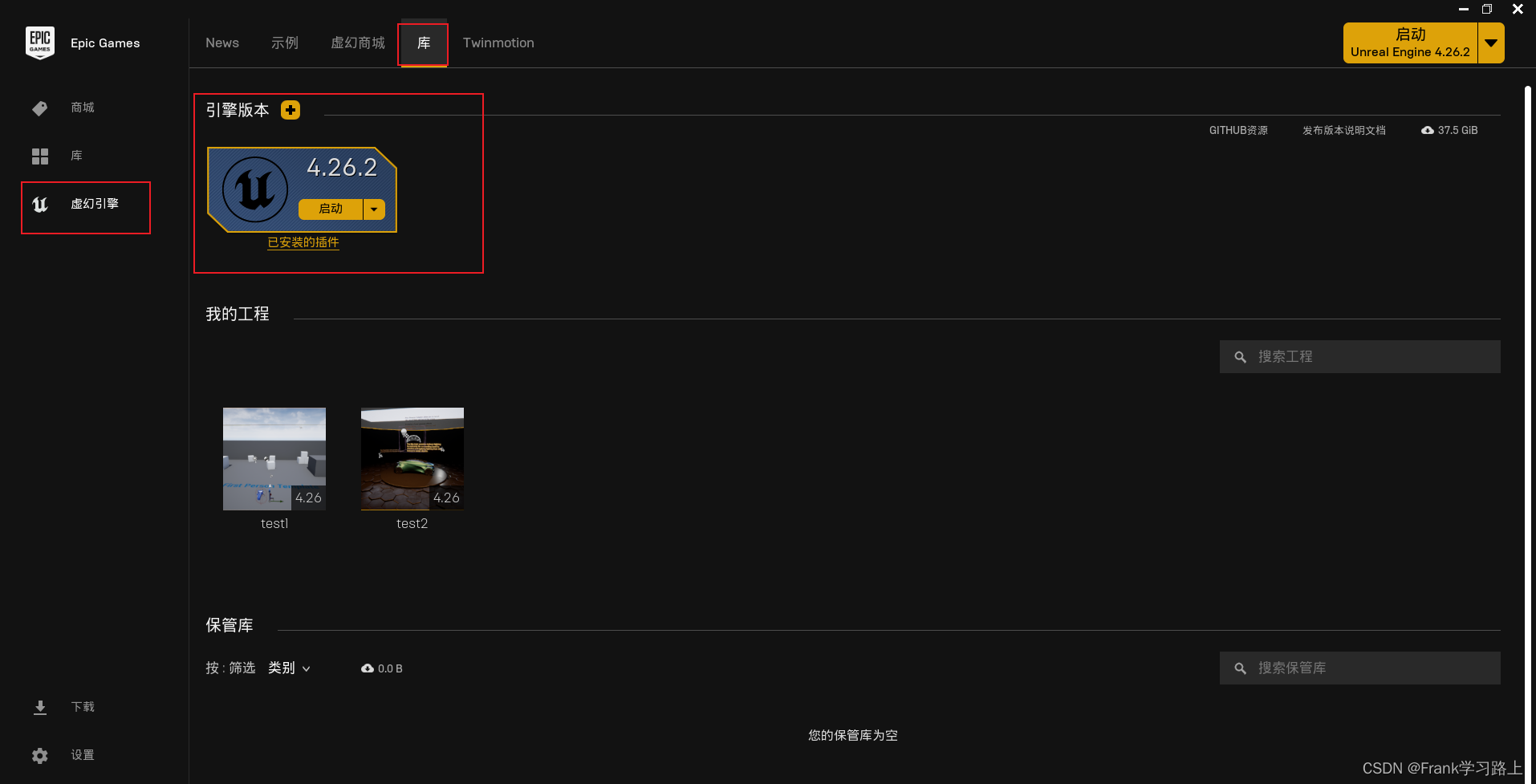Click the cloud icon beside 37.5 GiB
Image resolution: width=1536 pixels, height=784 pixels.
tap(1427, 130)
